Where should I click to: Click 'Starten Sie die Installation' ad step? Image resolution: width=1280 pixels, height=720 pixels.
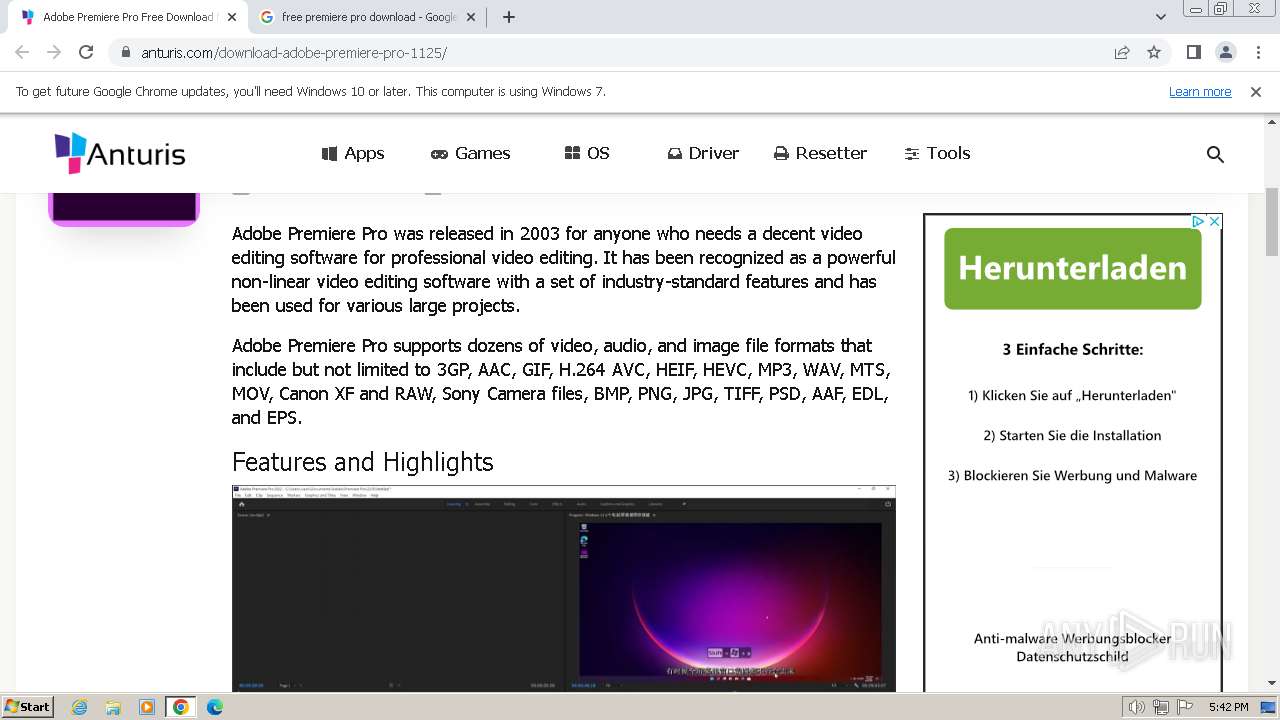(1072, 435)
